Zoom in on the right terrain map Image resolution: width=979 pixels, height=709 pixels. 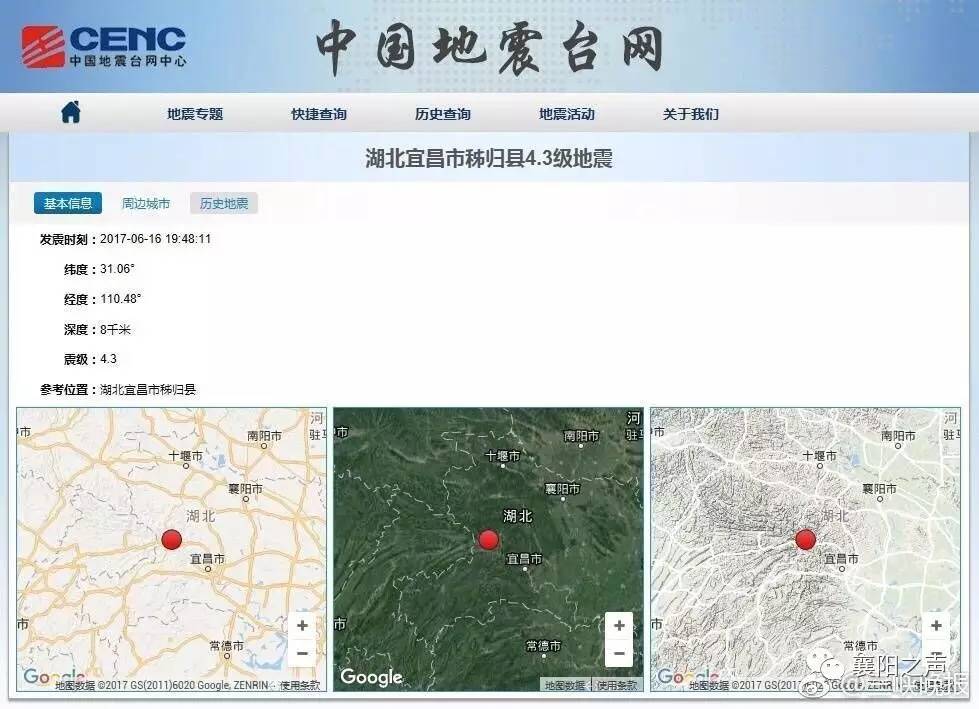(x=934, y=625)
